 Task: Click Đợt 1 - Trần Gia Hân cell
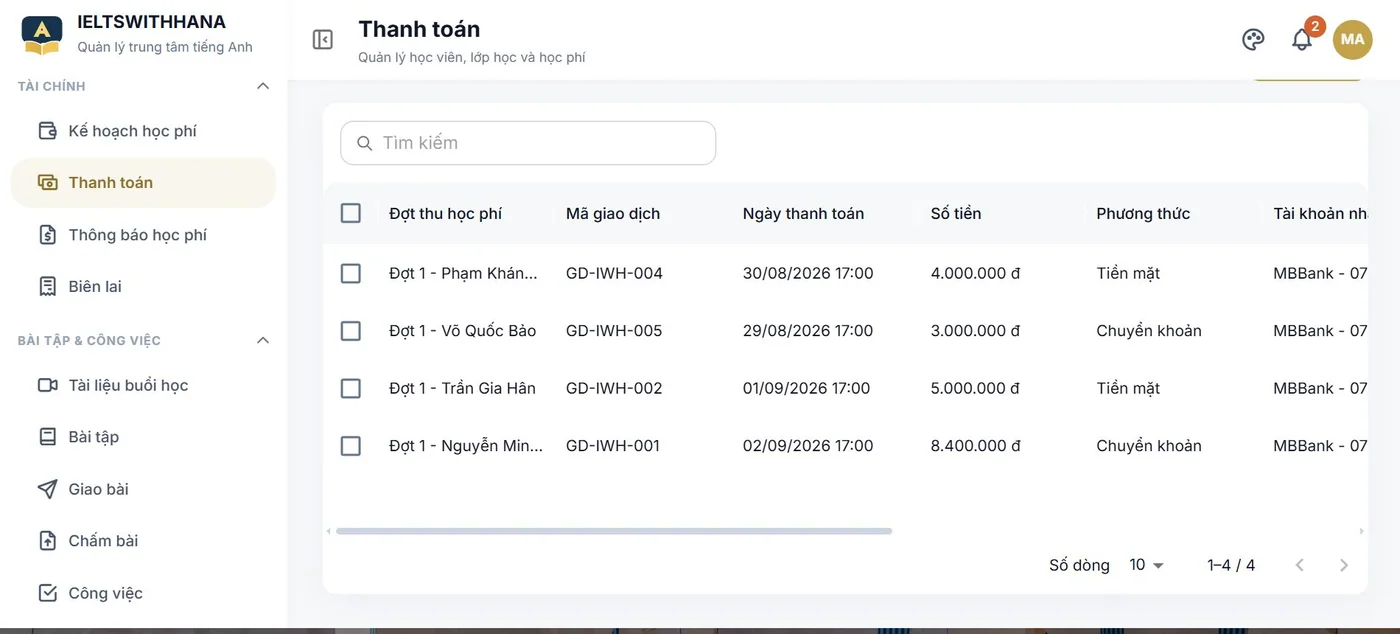coord(463,388)
